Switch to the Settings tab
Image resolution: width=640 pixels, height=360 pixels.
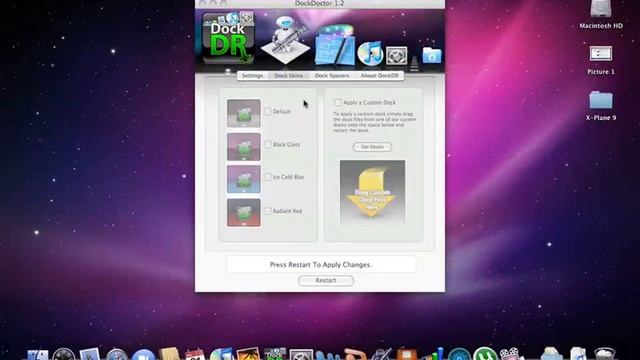[x=252, y=76]
